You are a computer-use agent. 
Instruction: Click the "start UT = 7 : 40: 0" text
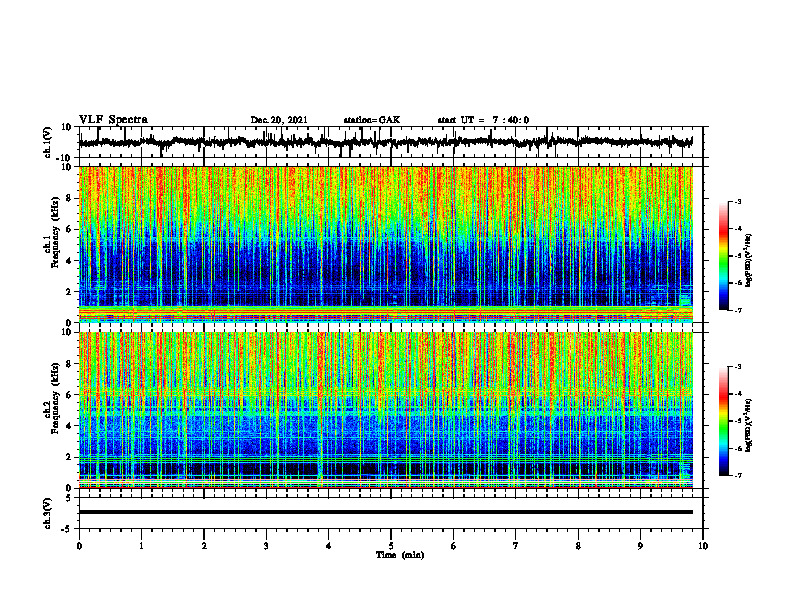tap(483, 120)
